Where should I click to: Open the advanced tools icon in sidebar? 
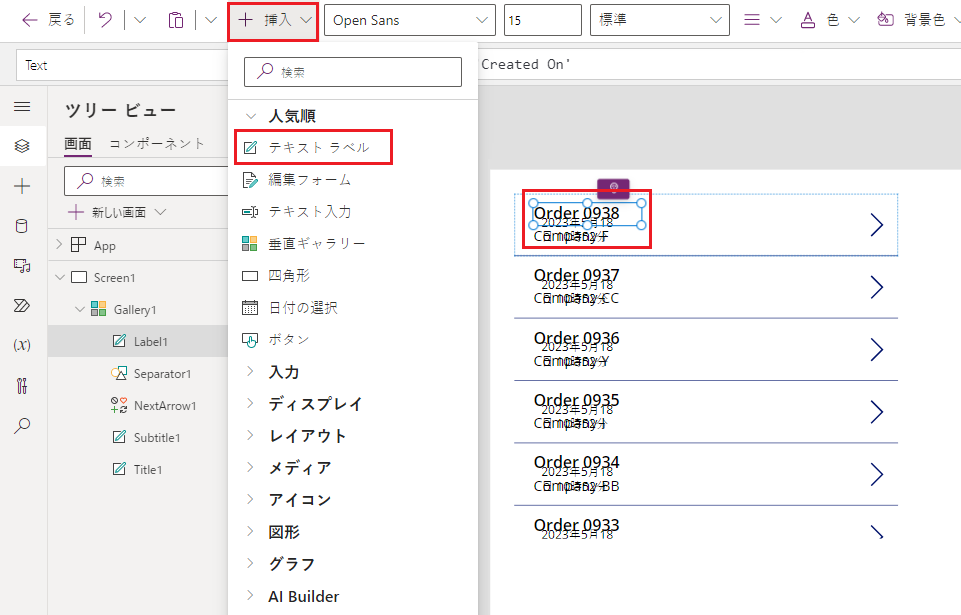22,386
